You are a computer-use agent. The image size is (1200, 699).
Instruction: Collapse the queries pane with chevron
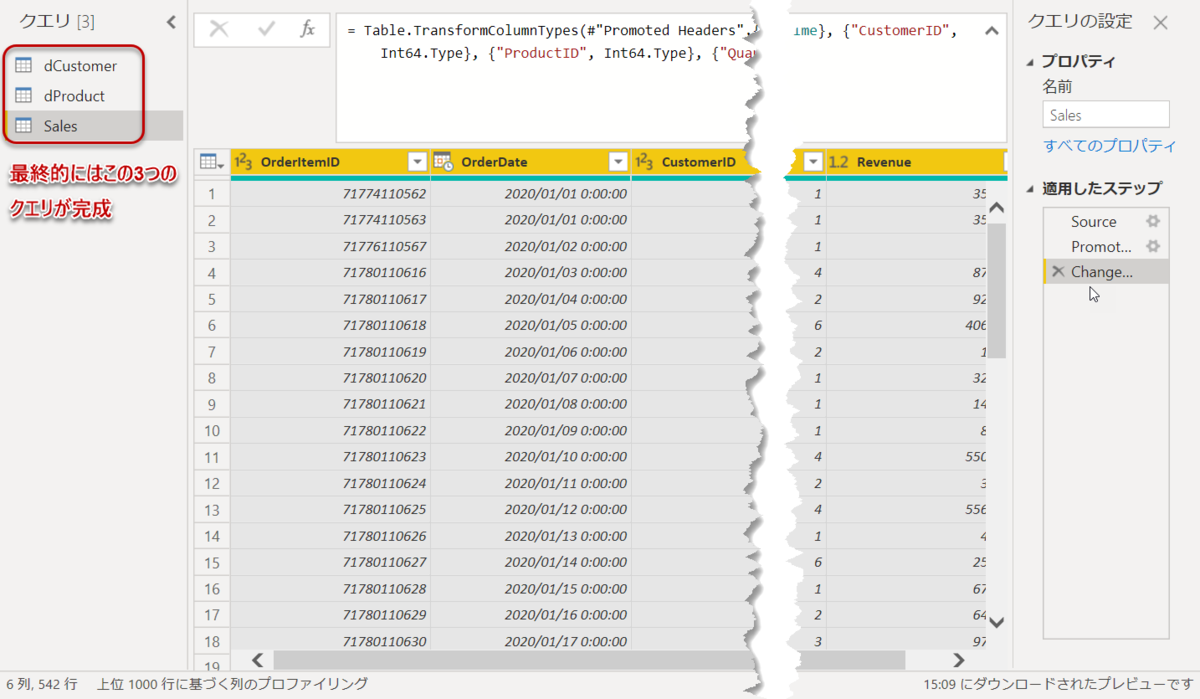pos(170,22)
